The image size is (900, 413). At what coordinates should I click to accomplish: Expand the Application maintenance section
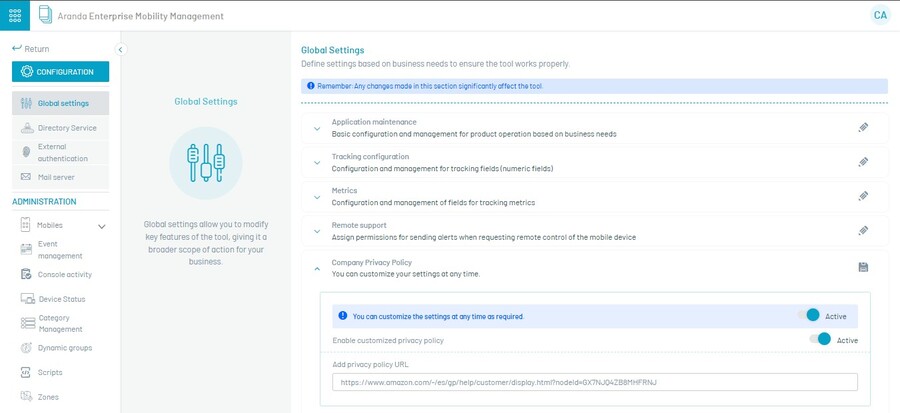point(316,127)
